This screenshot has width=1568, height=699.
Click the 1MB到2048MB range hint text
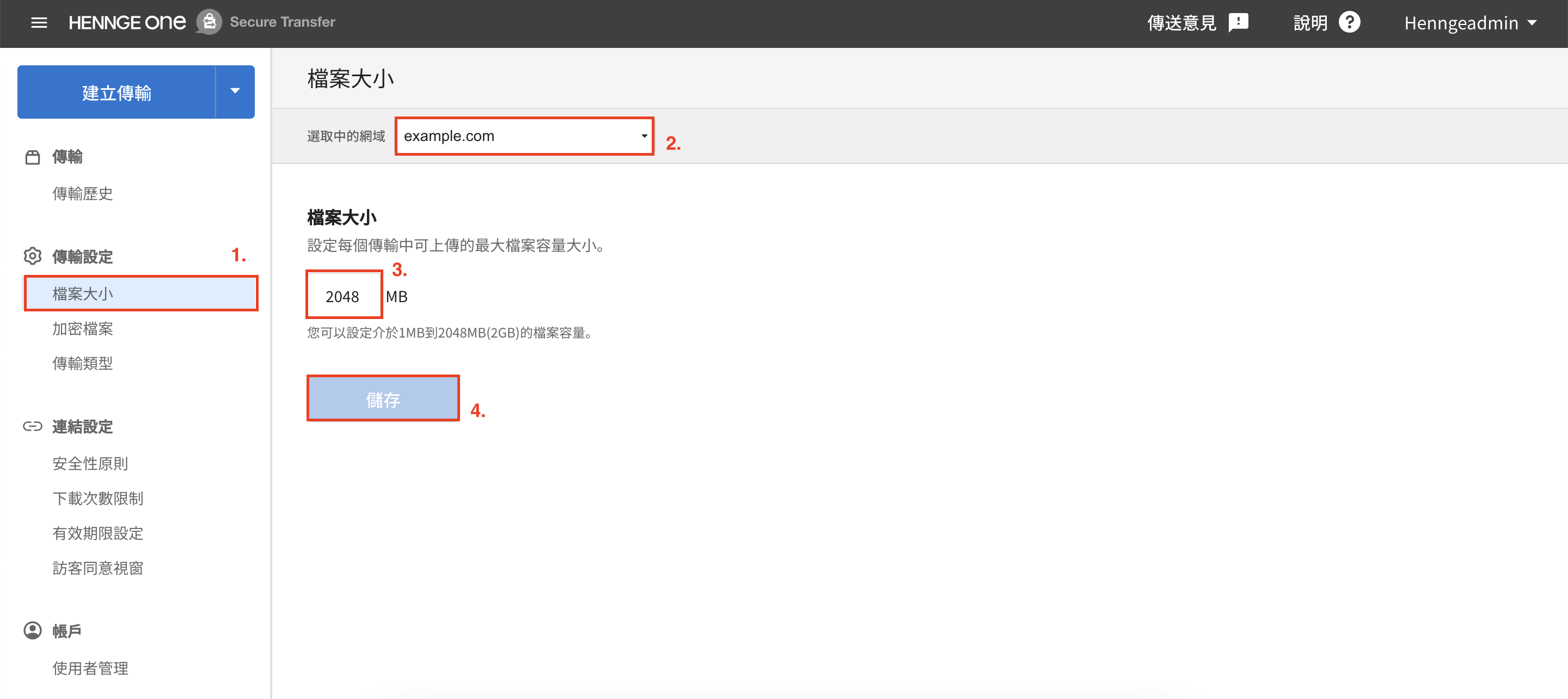(x=451, y=333)
